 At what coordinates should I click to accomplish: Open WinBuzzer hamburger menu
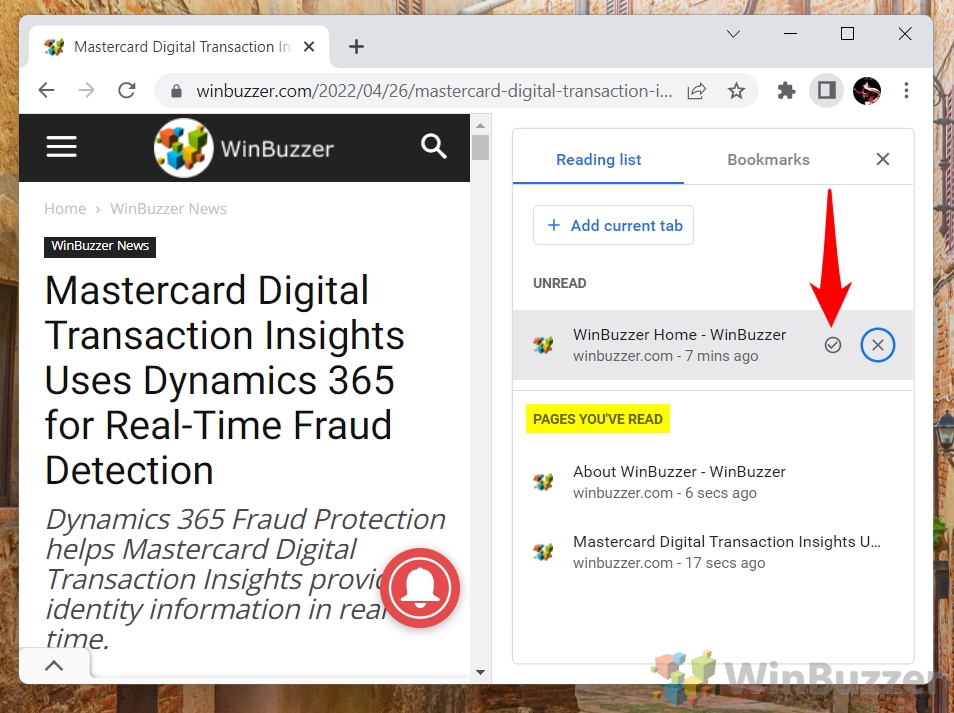(x=61, y=147)
